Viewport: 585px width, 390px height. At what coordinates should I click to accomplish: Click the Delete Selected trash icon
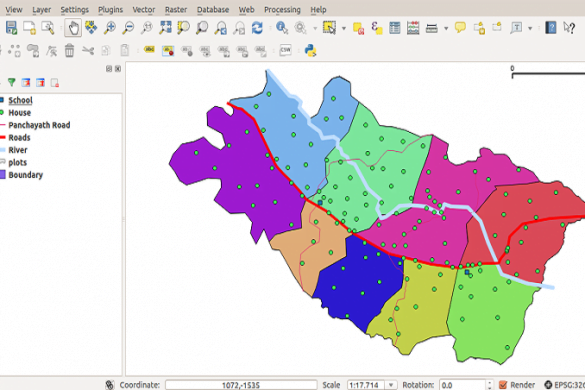pos(69,50)
